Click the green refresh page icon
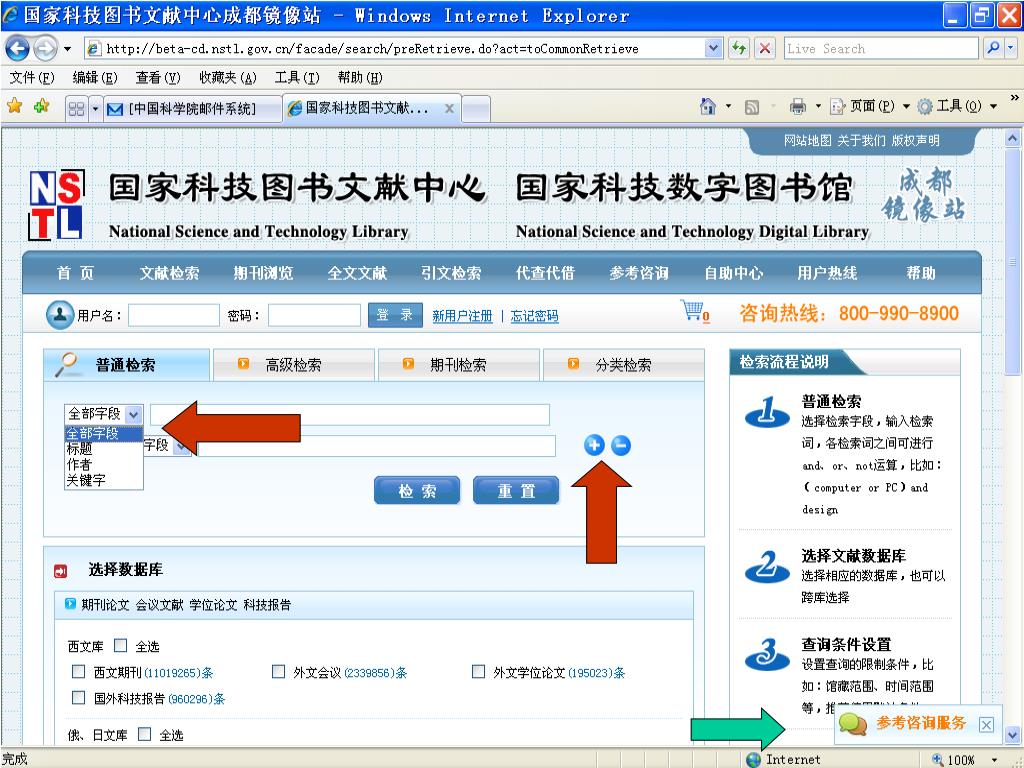Screen dimensions: 1024x768 pos(739,48)
